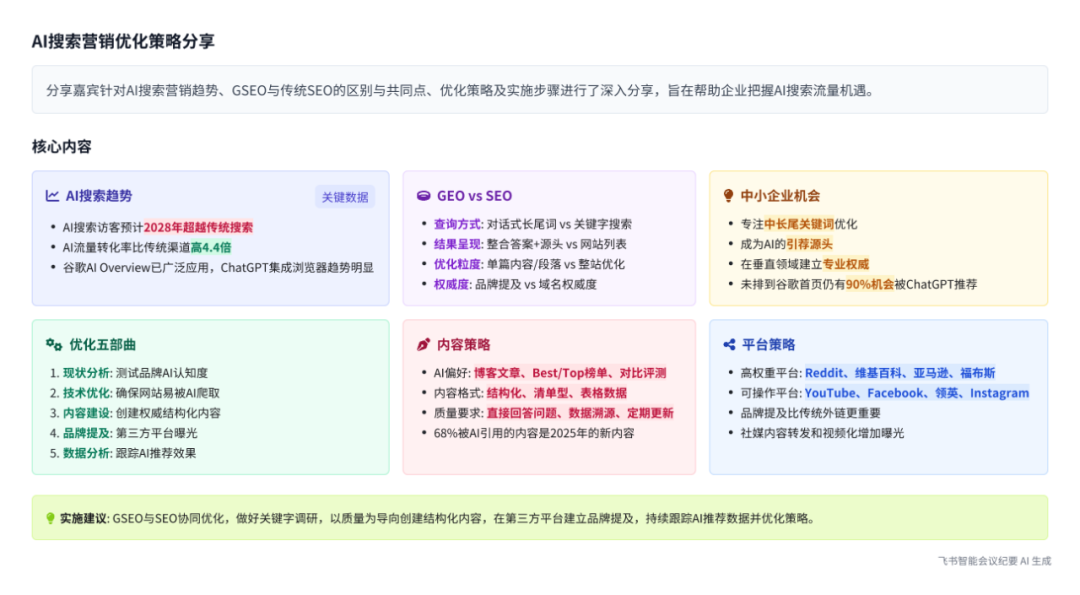Click highlighted text 博客文章、Best/Top榜单、对比评测
This screenshot has width=1080, height=595.
tap(570, 373)
